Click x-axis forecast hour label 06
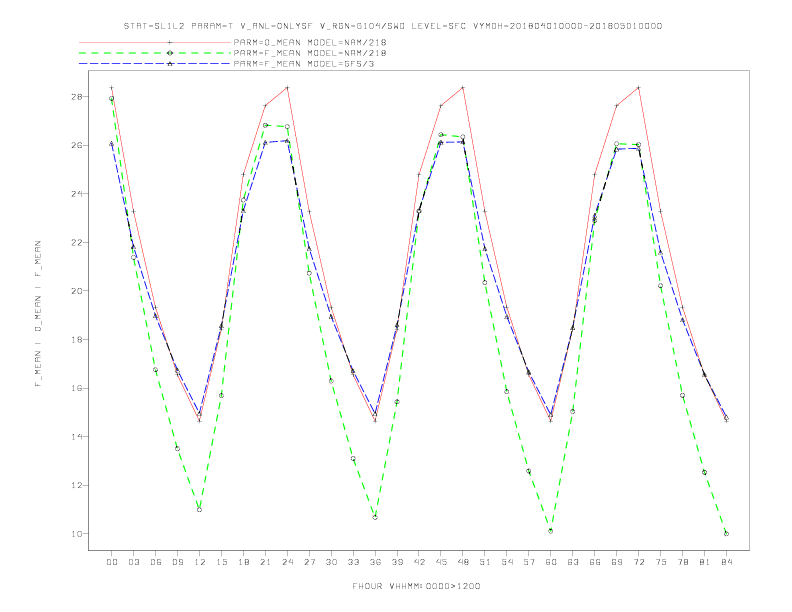Screen dimensions: 792x612 (x=156, y=562)
